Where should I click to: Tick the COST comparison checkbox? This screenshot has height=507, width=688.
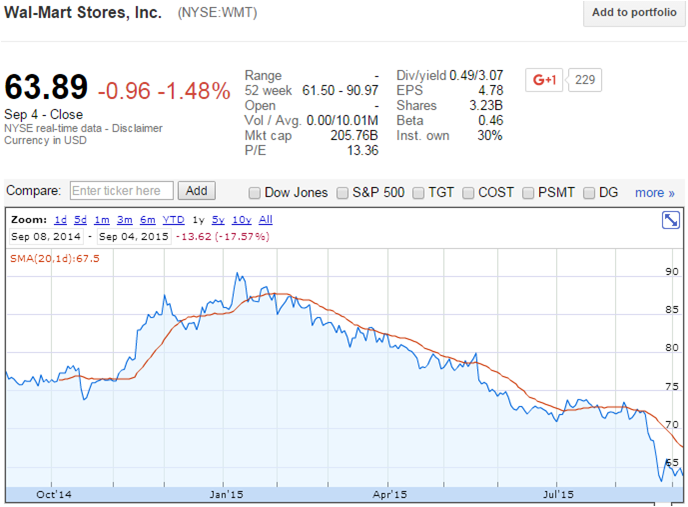(469, 192)
